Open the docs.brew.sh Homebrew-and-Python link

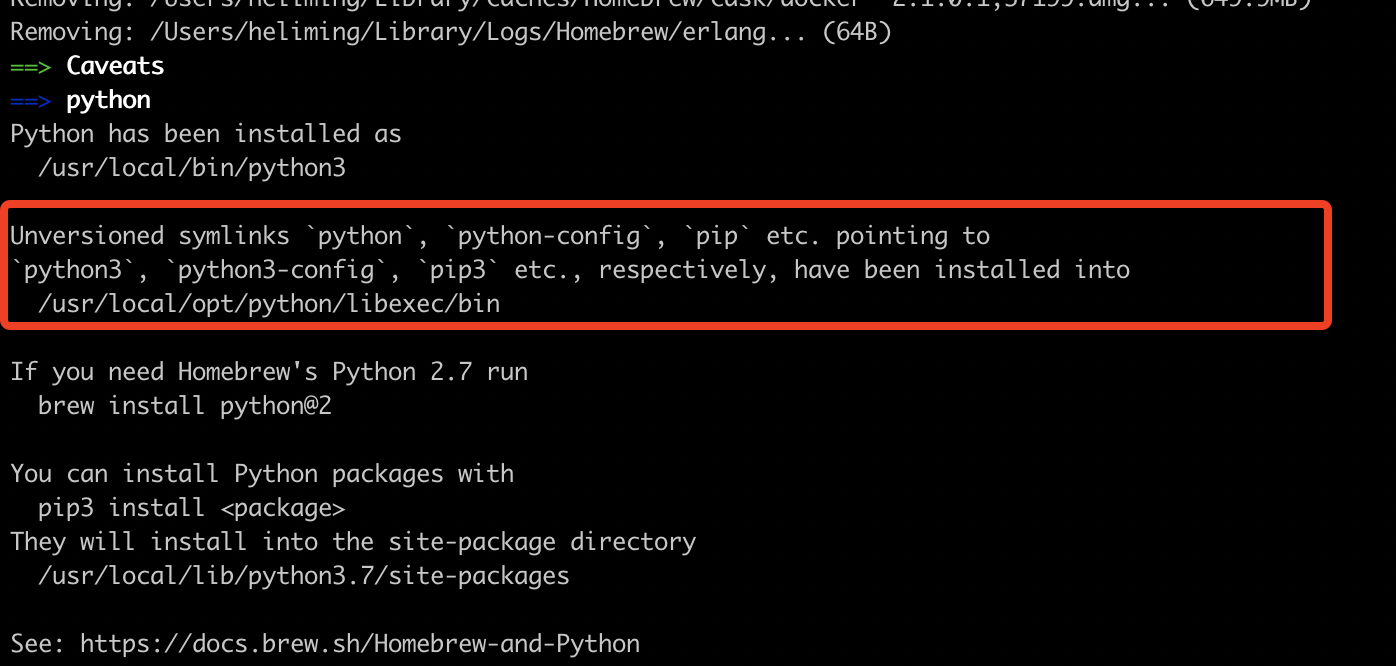coord(359,643)
